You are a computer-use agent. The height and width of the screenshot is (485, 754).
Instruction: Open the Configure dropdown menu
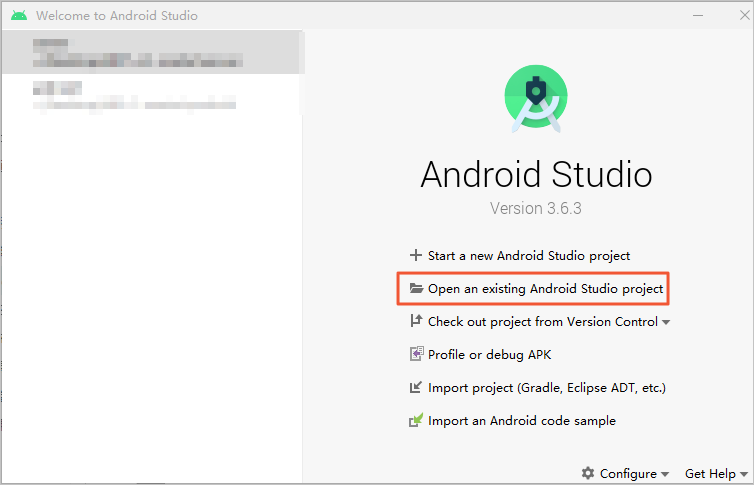coord(628,473)
